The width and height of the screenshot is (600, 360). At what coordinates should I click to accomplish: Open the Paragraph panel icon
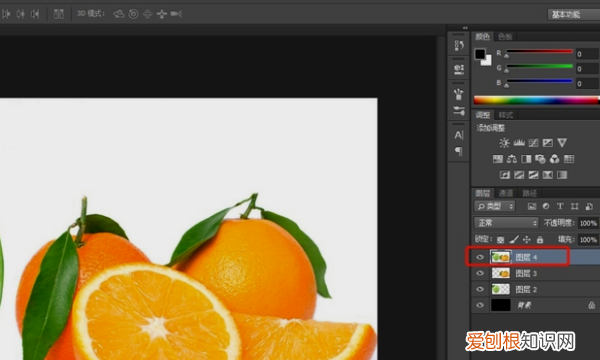459,151
